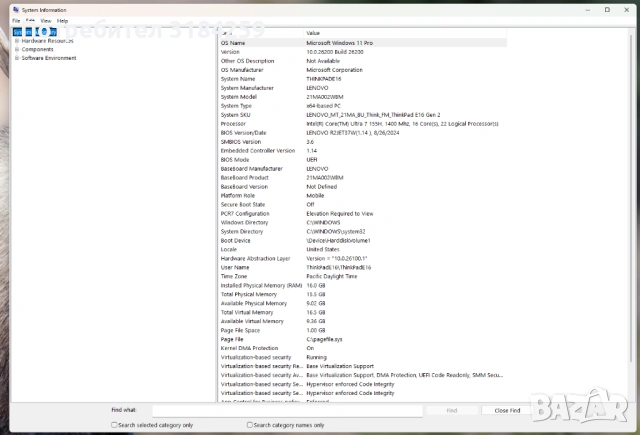Image resolution: width=640 pixels, height=435 pixels.
Task: Select the Boot Device row
Action: pos(362,240)
